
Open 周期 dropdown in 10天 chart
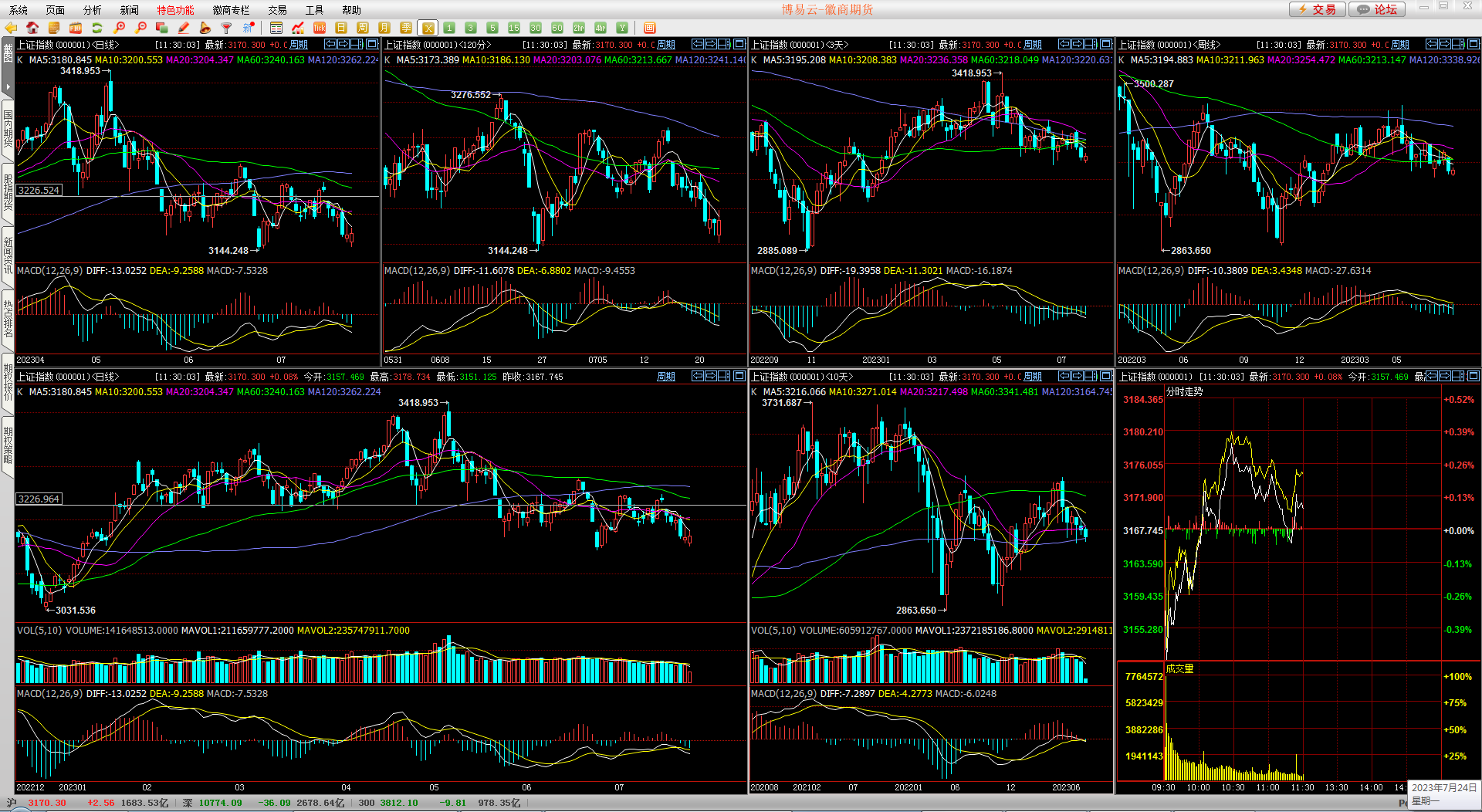pyautogui.click(x=1033, y=377)
